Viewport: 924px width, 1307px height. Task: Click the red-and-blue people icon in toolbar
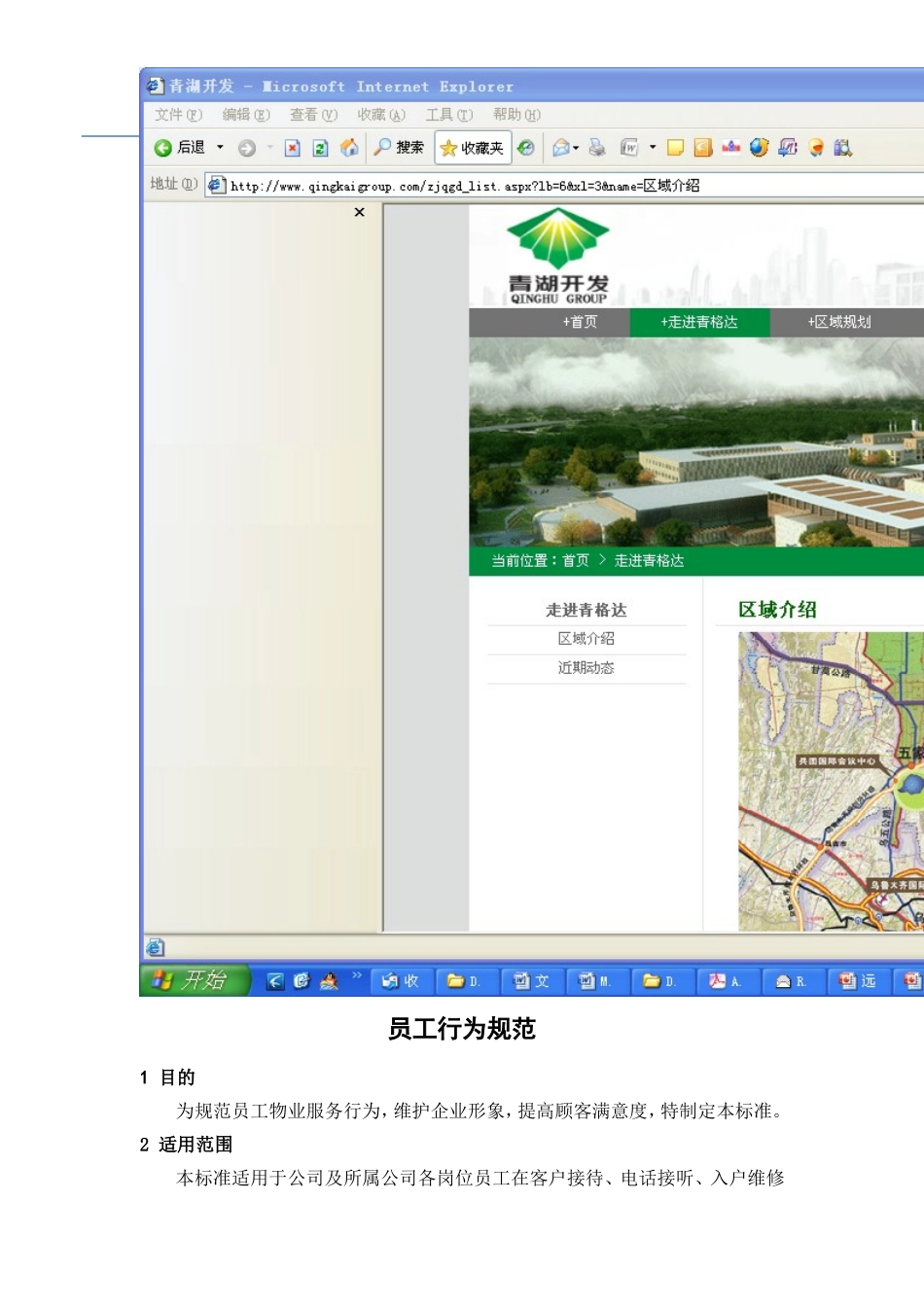click(731, 148)
